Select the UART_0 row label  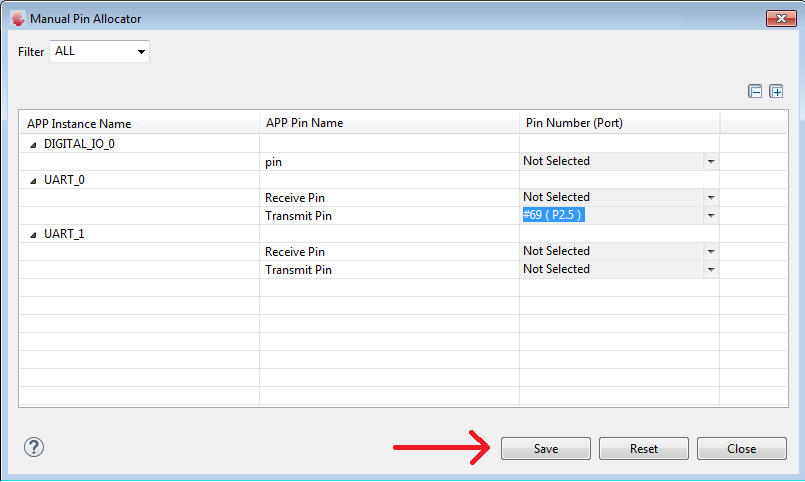pyautogui.click(x=64, y=180)
